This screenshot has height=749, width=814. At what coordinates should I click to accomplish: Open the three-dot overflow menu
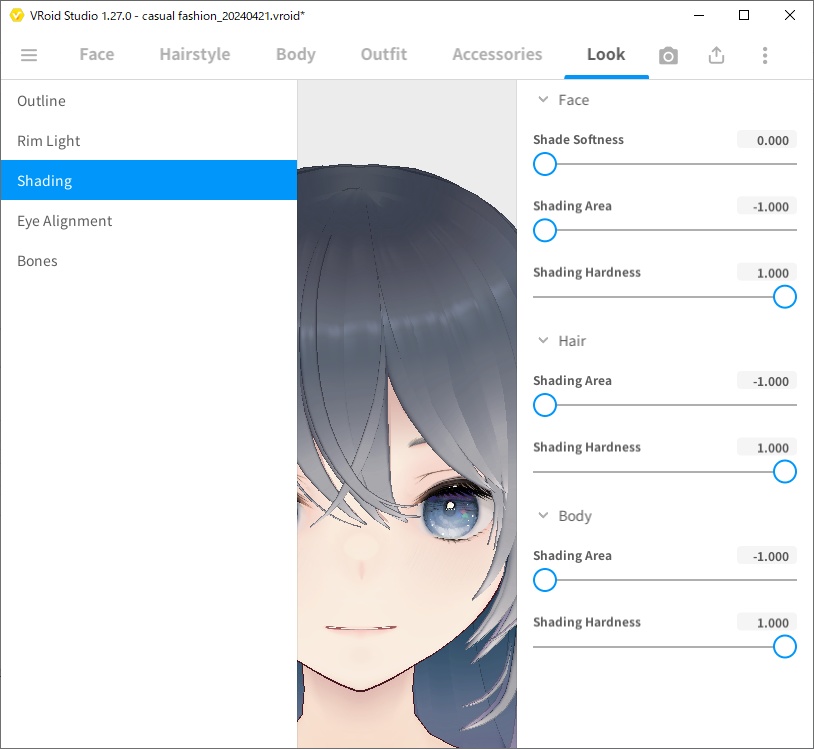(x=765, y=55)
